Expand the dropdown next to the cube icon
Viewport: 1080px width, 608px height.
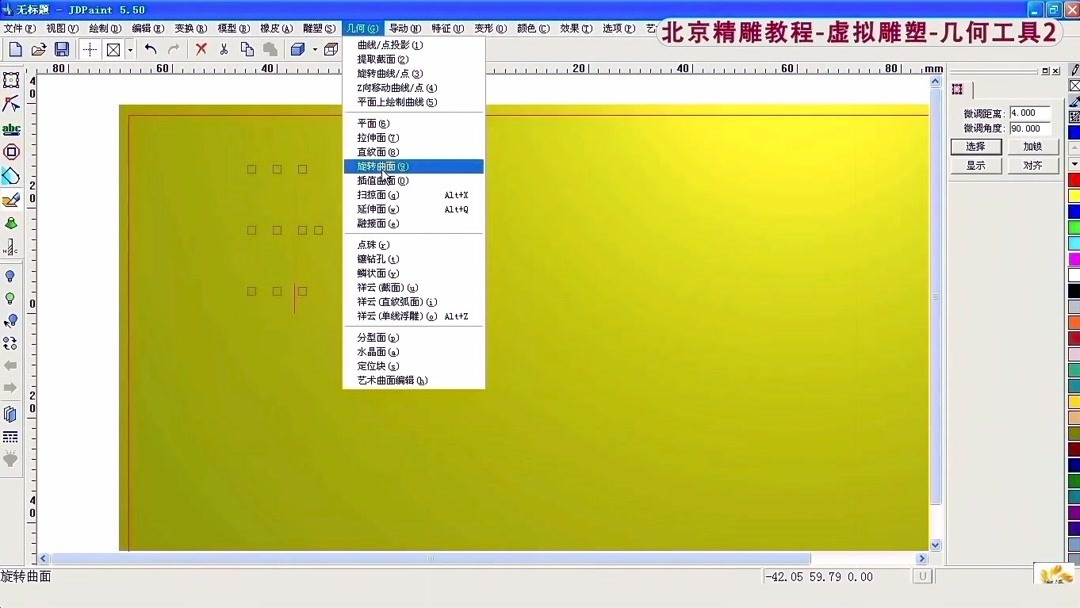(313, 49)
